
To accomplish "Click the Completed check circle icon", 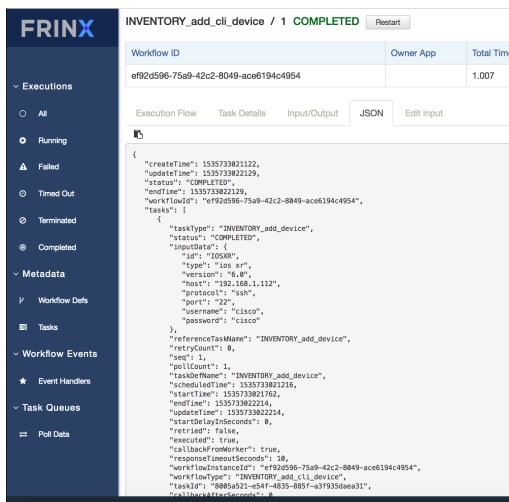I will coord(22,247).
